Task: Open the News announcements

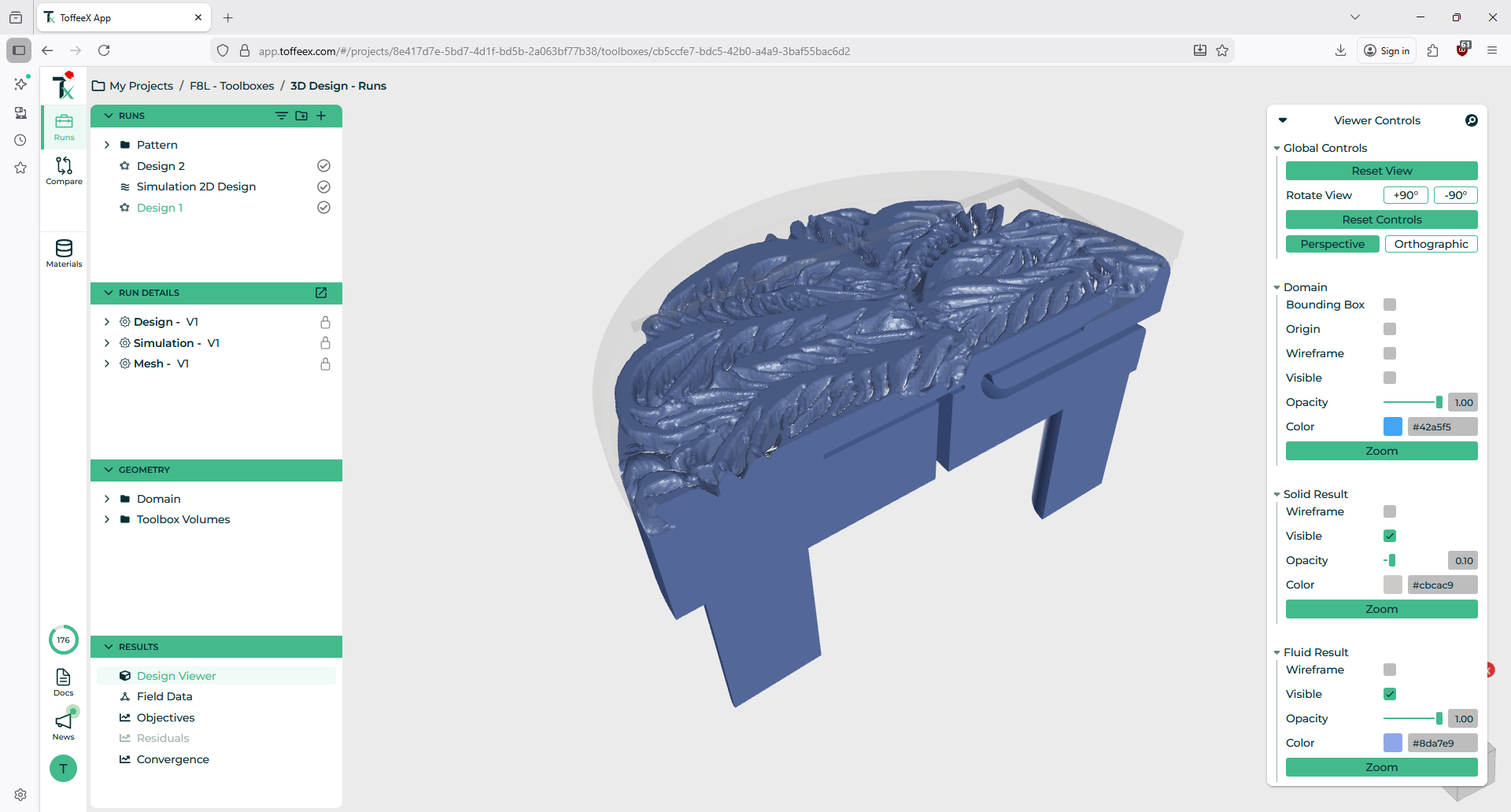Action: pyautogui.click(x=64, y=726)
